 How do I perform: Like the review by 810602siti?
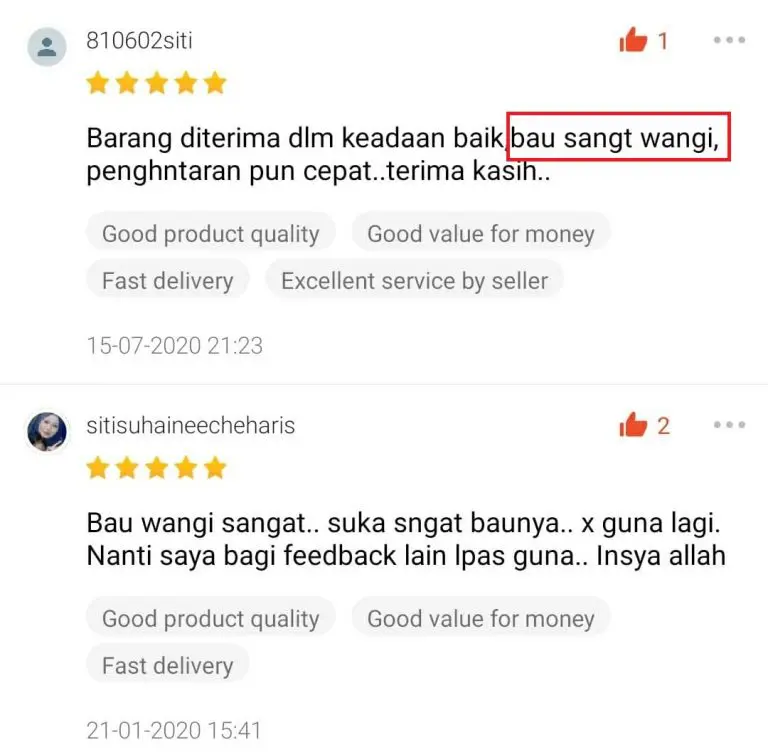point(633,40)
